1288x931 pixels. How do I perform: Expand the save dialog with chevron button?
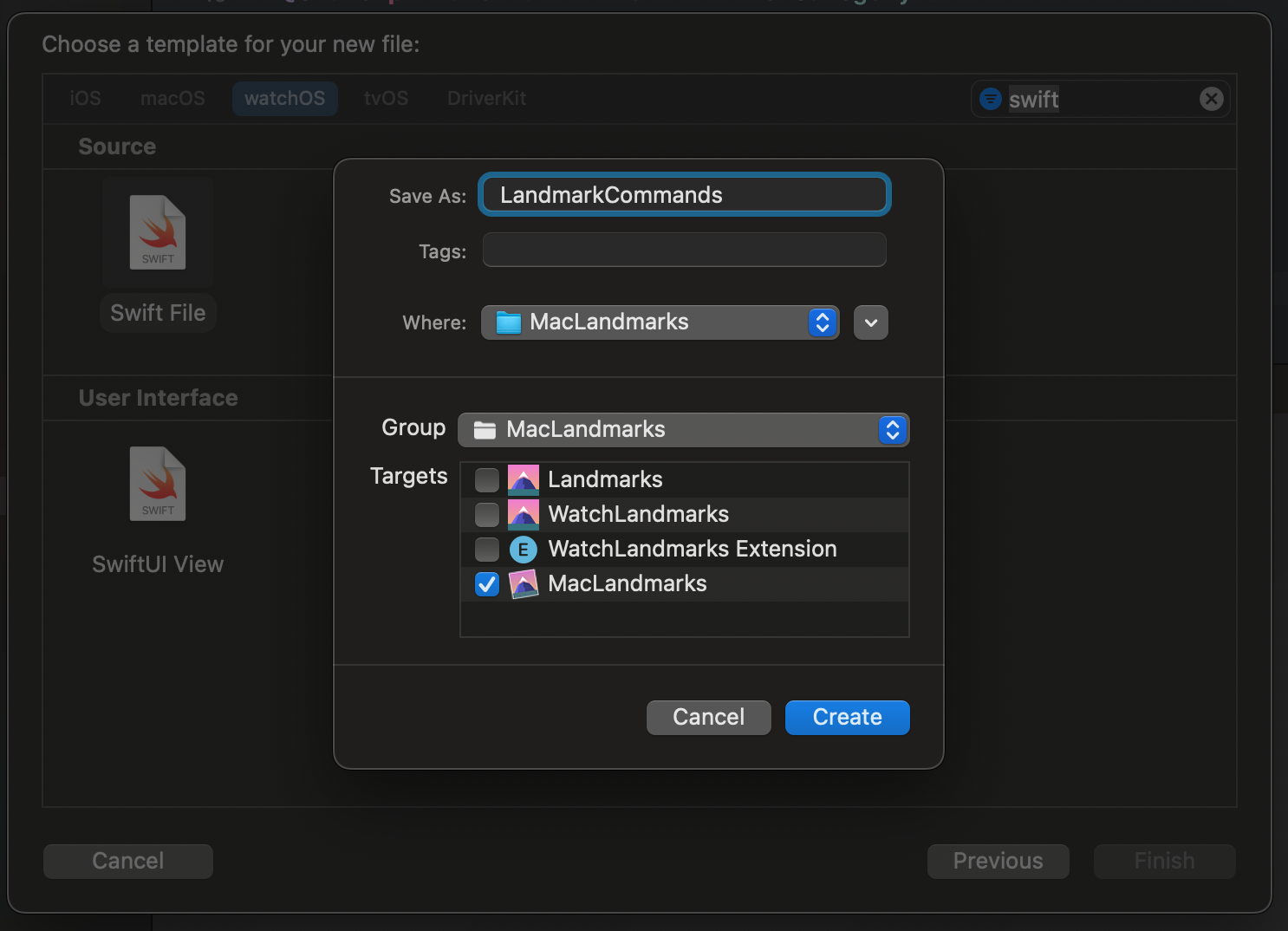click(x=871, y=322)
